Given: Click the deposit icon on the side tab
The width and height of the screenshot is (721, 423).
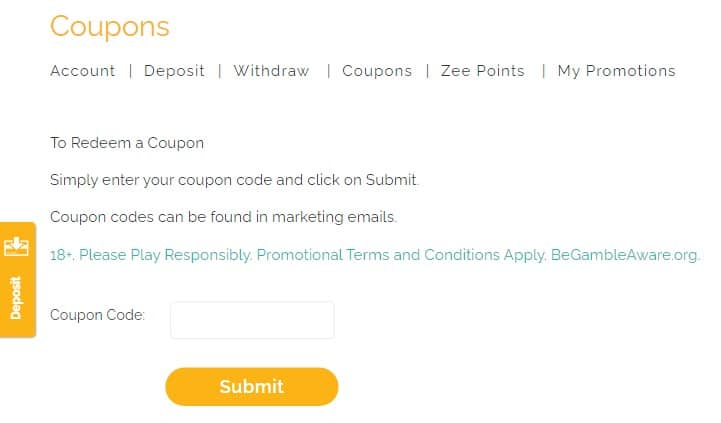Looking at the screenshot, I should [x=17, y=246].
